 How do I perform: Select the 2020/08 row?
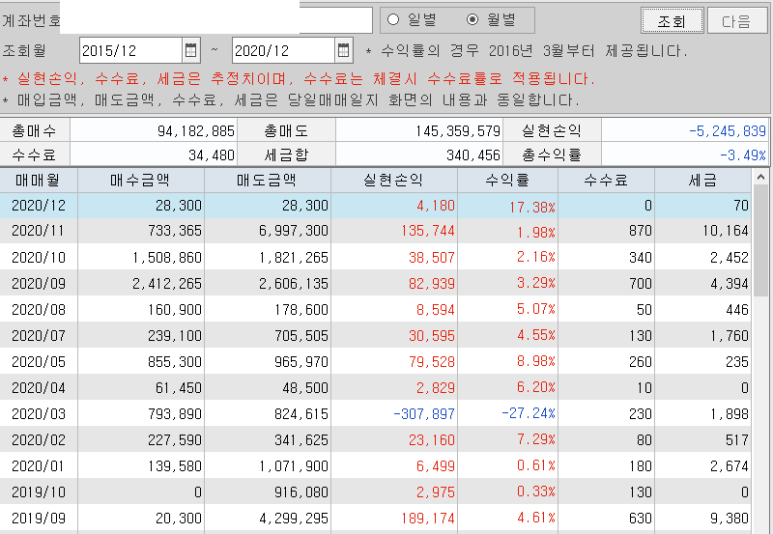(x=376, y=309)
